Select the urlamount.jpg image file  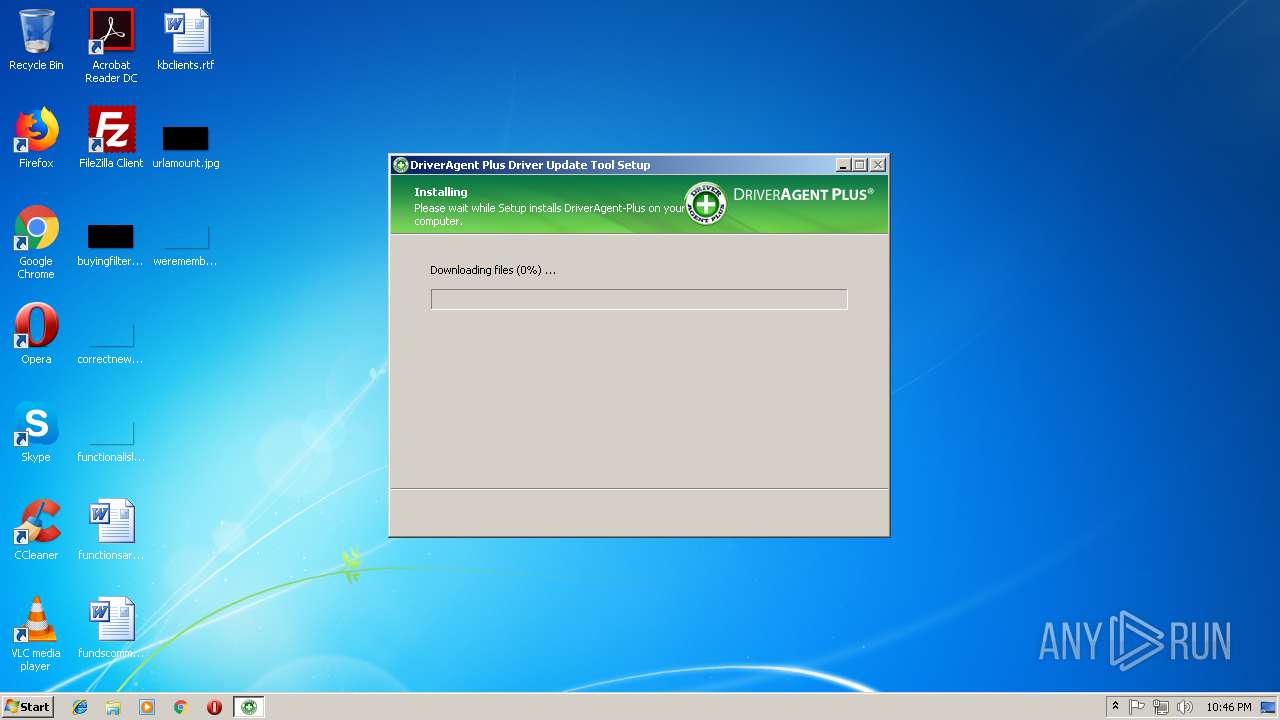coord(186,146)
